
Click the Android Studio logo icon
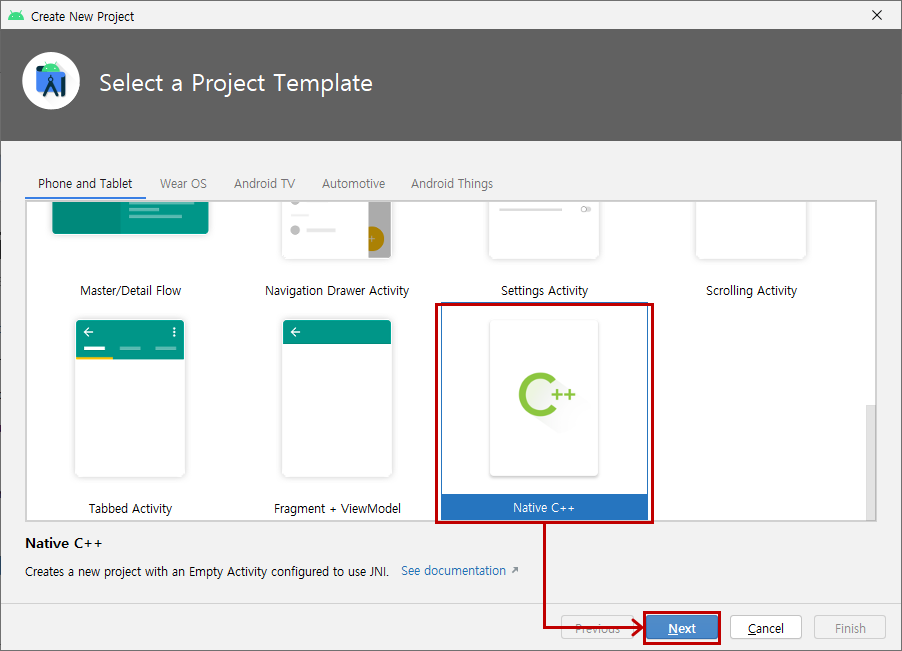click(x=51, y=81)
